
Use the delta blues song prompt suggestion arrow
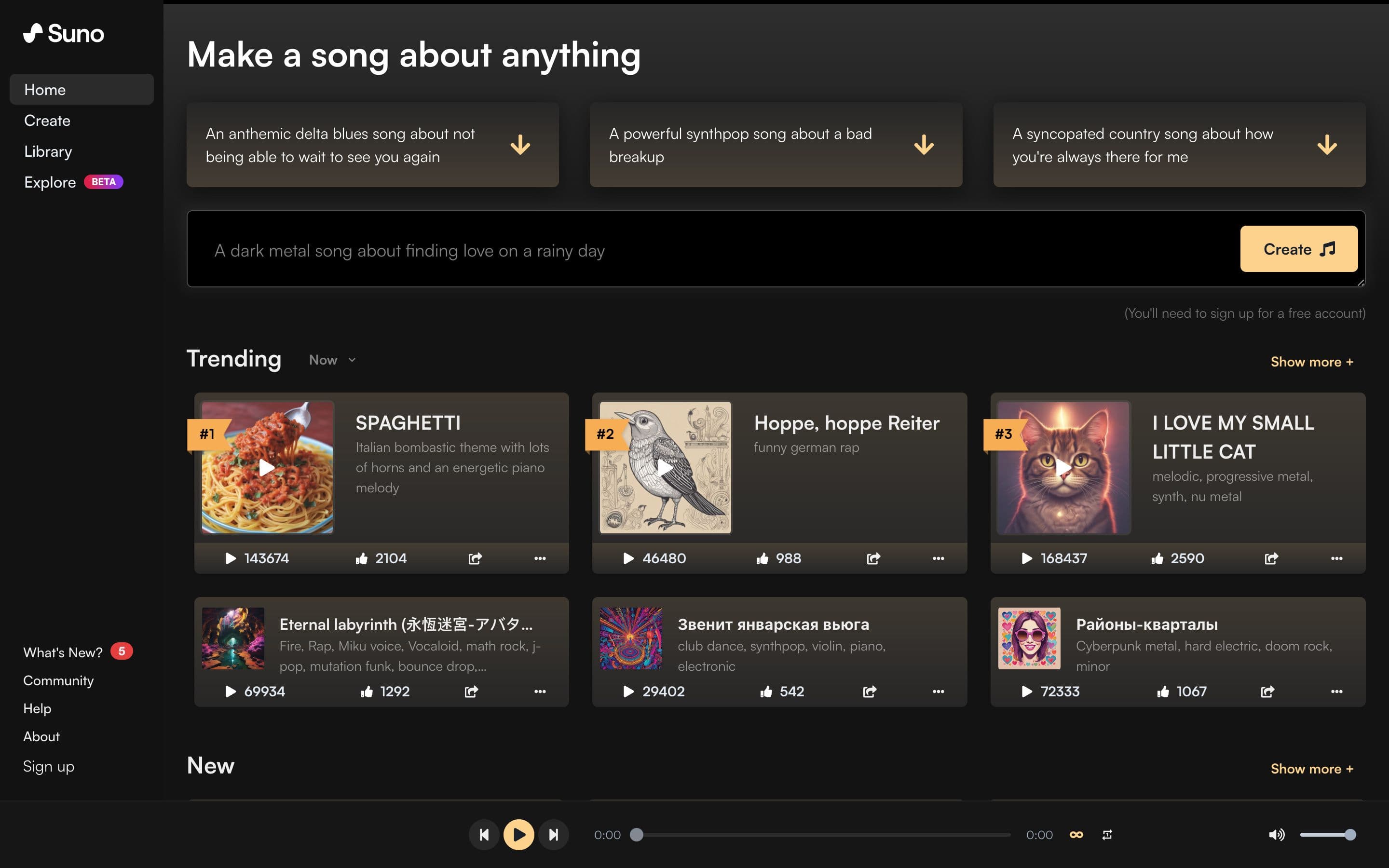coord(520,145)
